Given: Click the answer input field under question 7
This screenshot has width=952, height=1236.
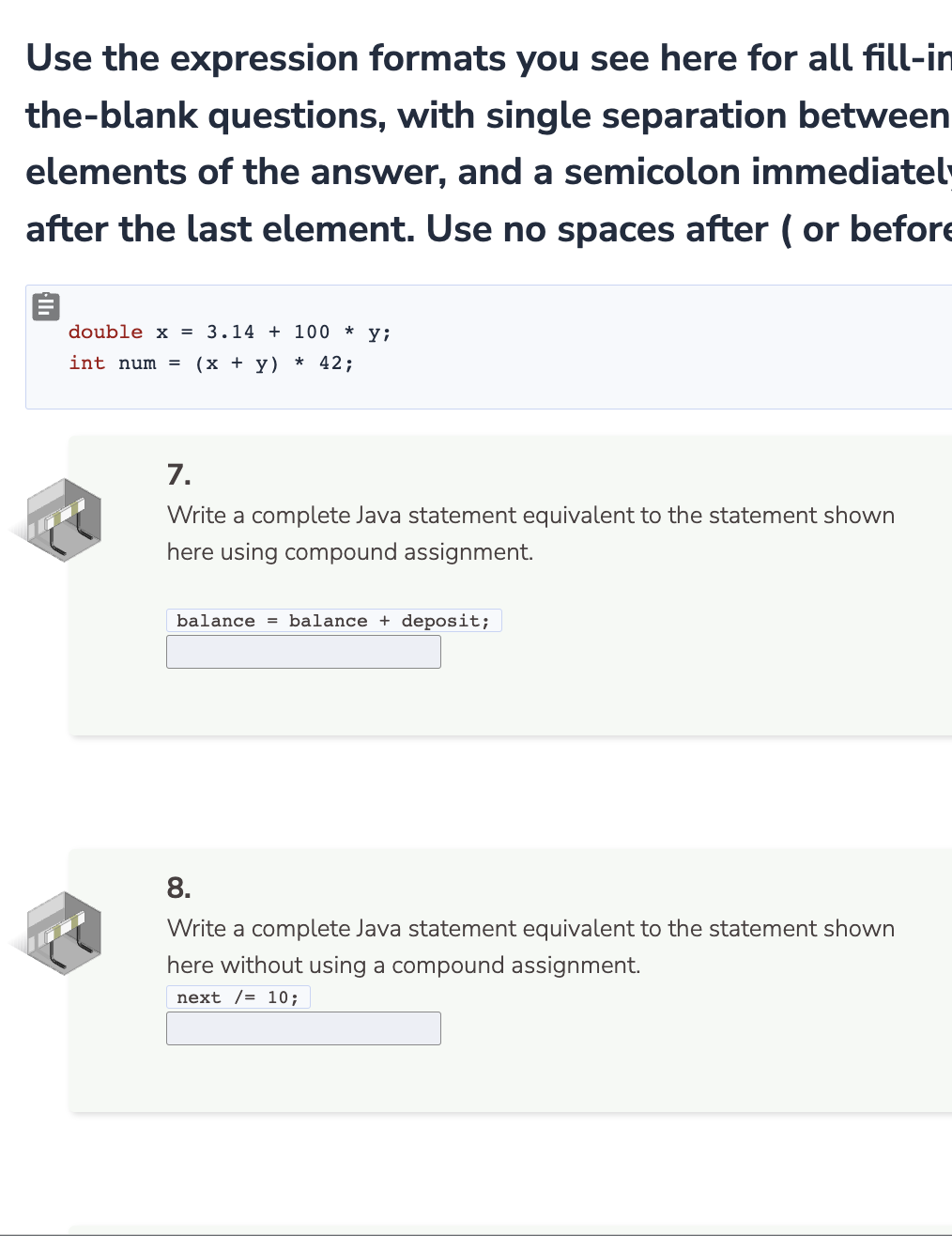Looking at the screenshot, I should point(303,651).
